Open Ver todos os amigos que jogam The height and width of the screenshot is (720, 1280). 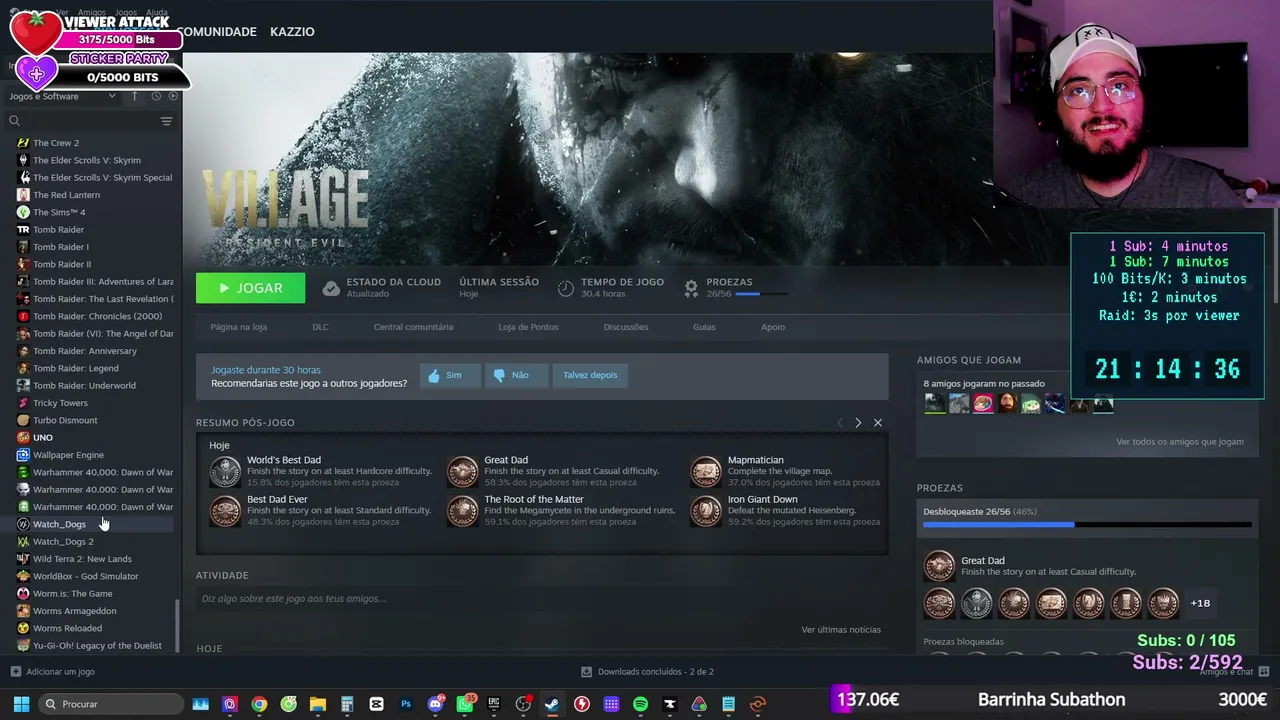point(1180,442)
